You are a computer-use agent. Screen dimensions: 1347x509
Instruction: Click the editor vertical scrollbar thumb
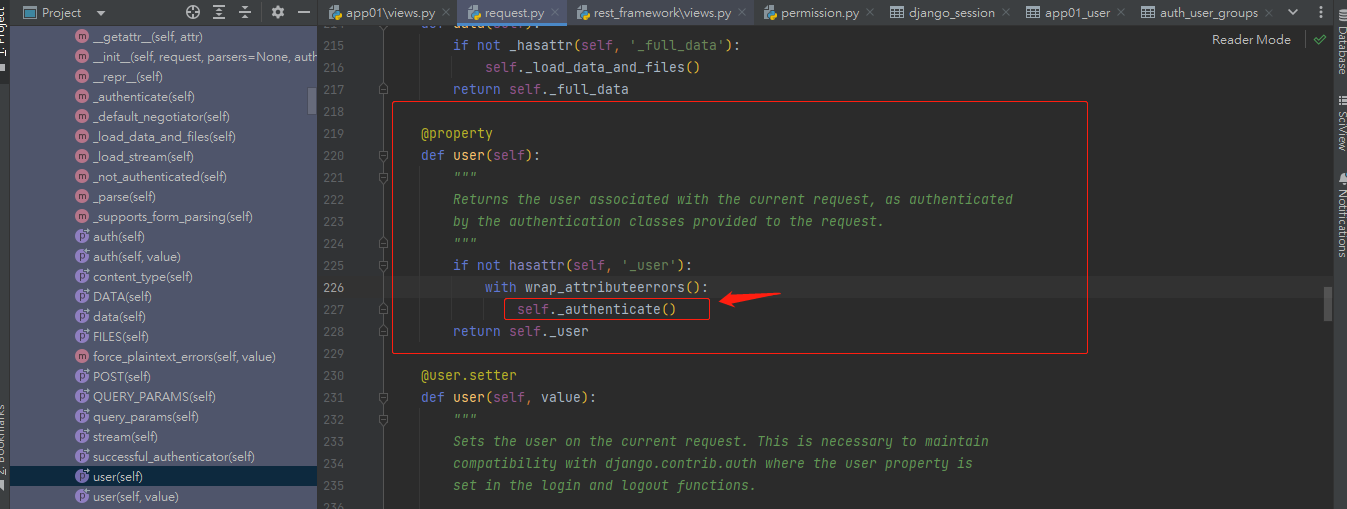tap(1328, 303)
